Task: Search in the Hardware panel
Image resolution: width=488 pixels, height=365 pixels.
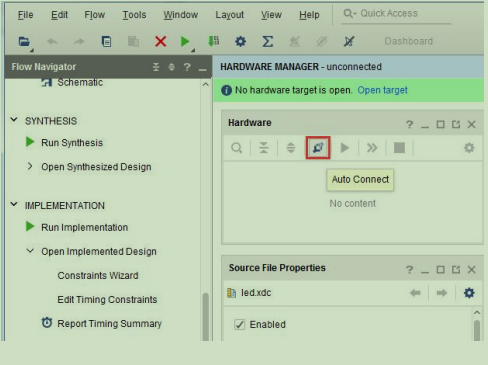Action: tap(237, 148)
